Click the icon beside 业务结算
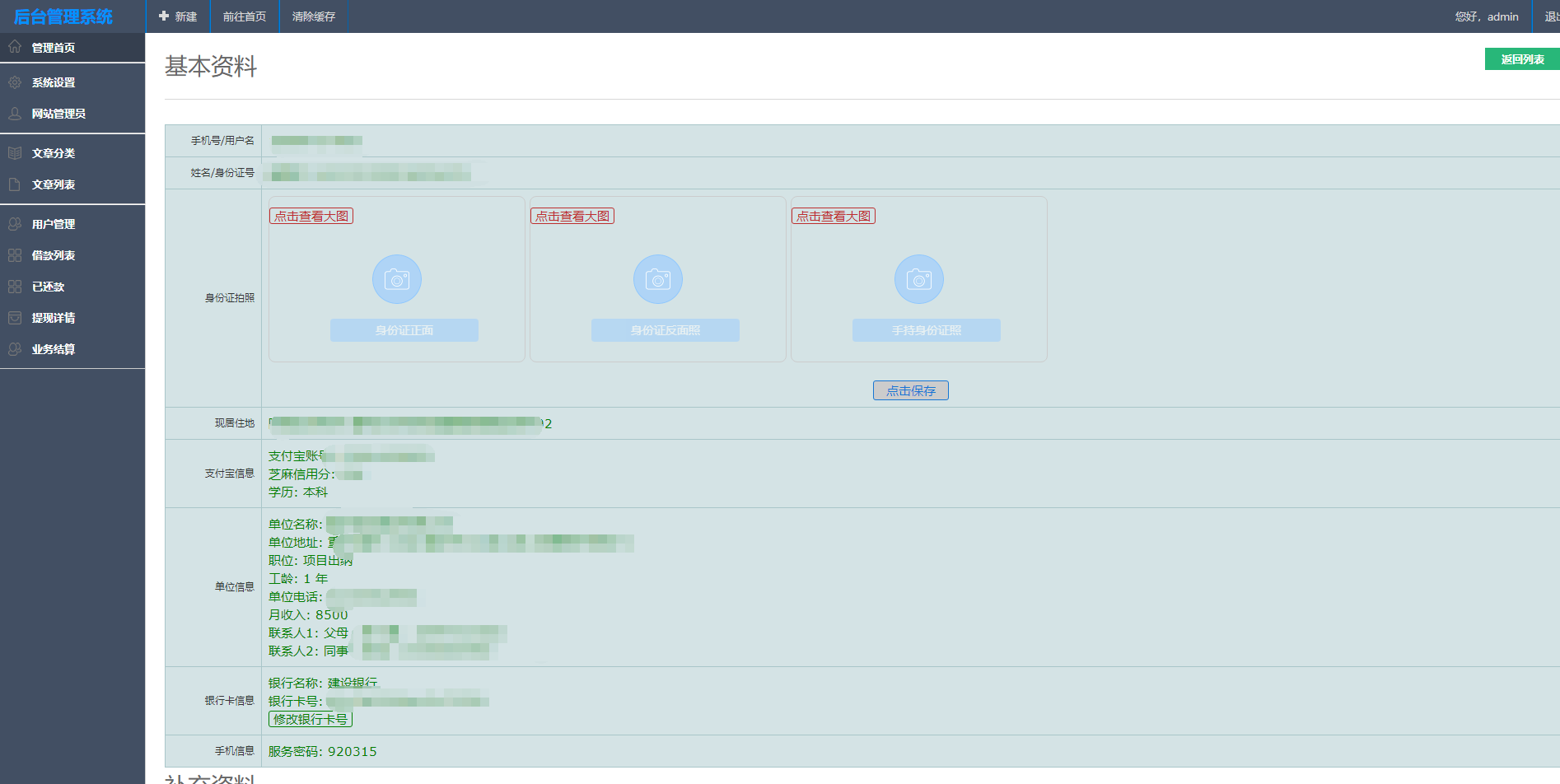This screenshot has width=1560, height=784. coord(15,349)
